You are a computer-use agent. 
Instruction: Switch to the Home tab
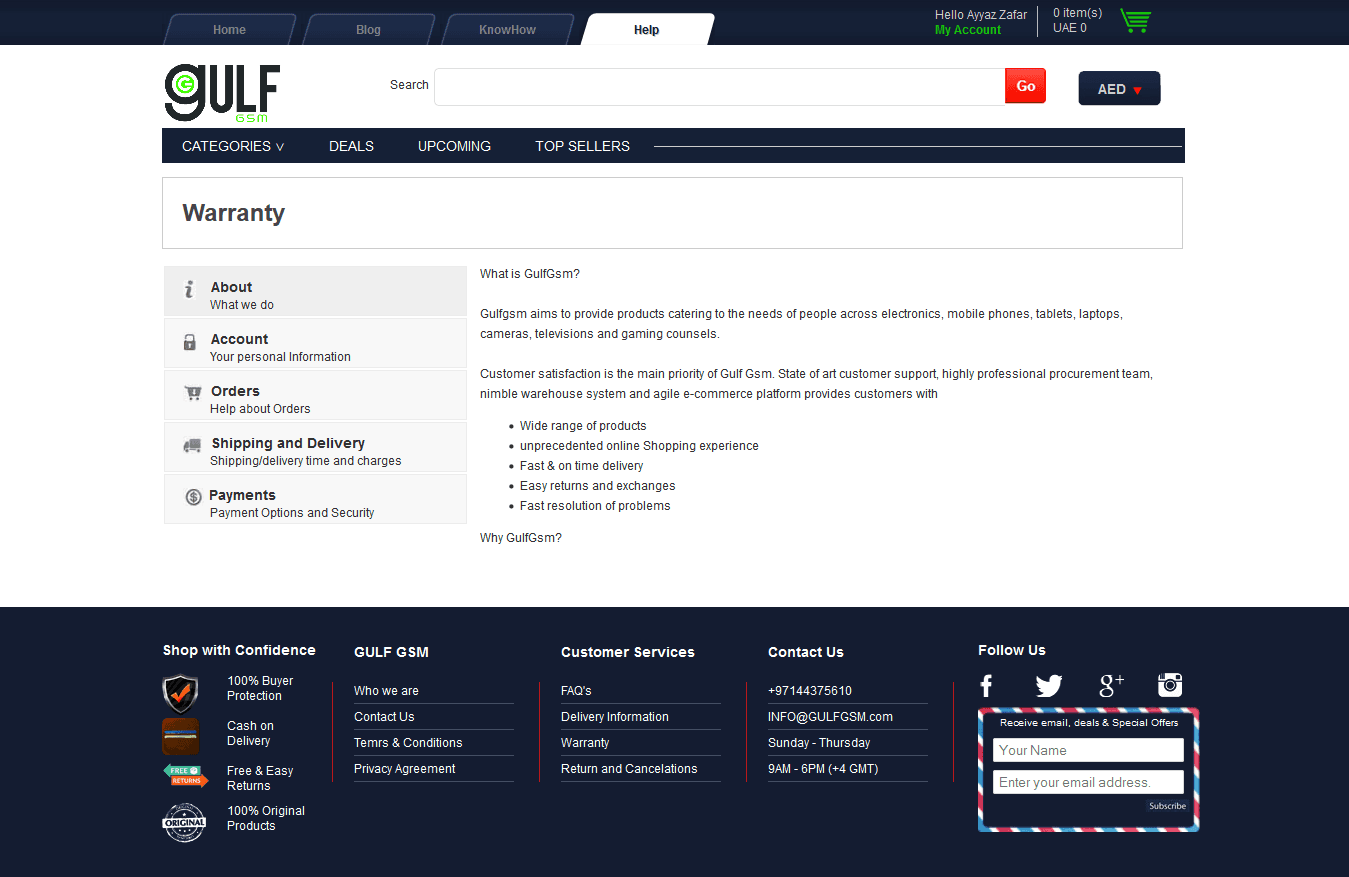(x=229, y=29)
